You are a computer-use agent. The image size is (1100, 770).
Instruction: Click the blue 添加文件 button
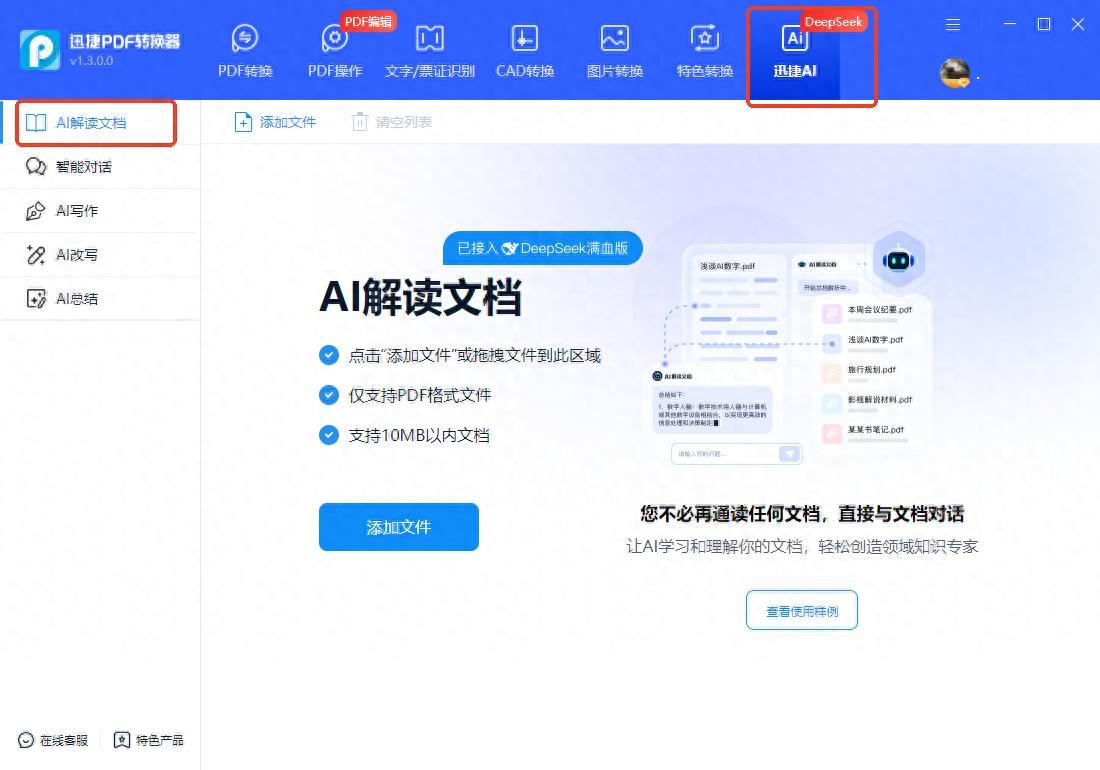[x=398, y=527]
